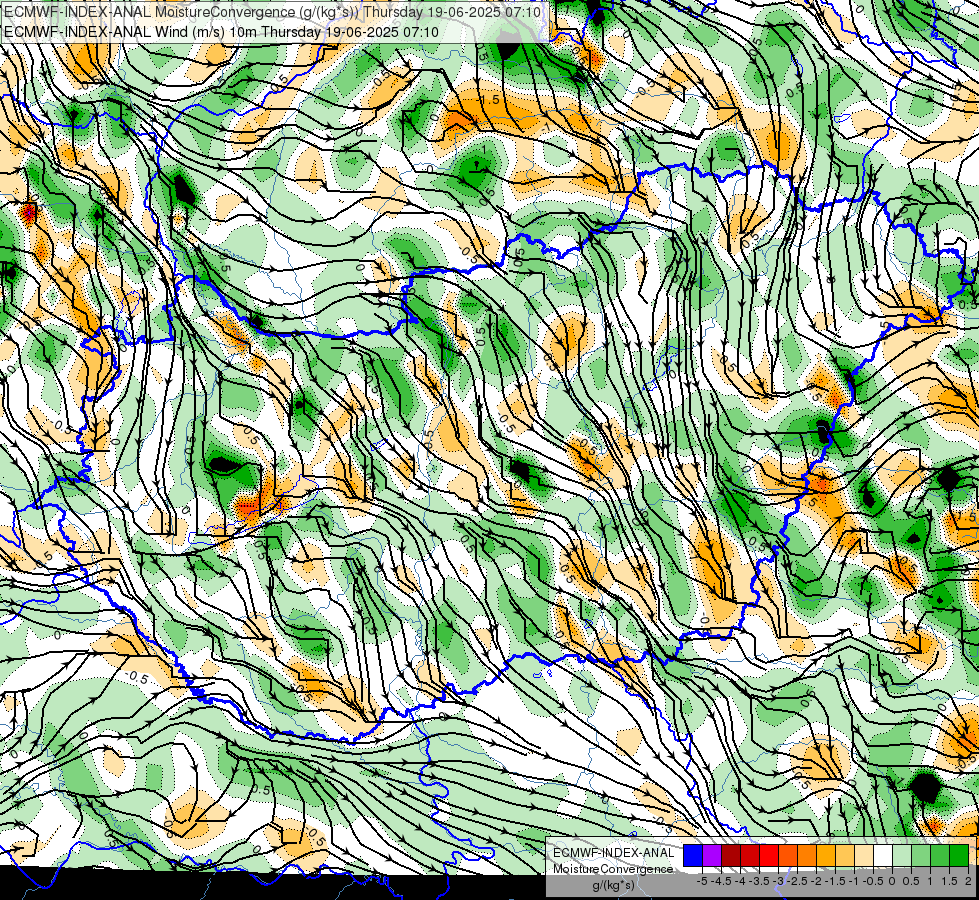Click the -3.5 tick label on the legend

[x=759, y=881]
